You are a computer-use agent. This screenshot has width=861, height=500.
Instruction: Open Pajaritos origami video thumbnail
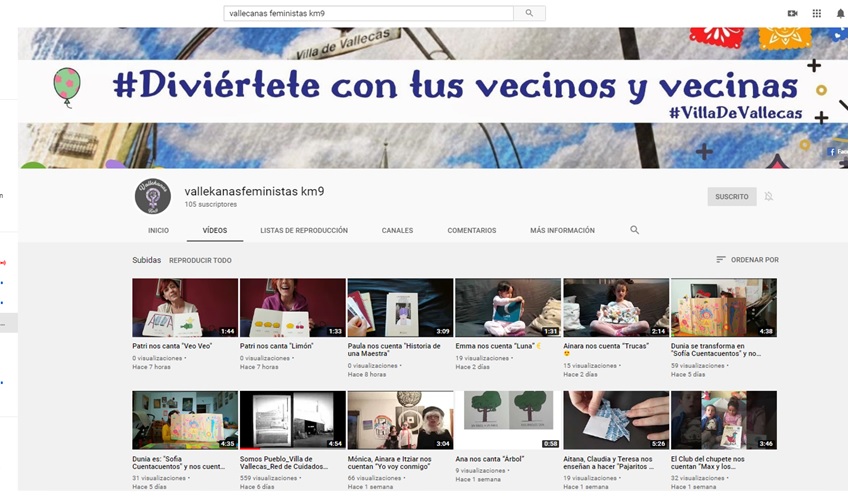click(x=616, y=420)
